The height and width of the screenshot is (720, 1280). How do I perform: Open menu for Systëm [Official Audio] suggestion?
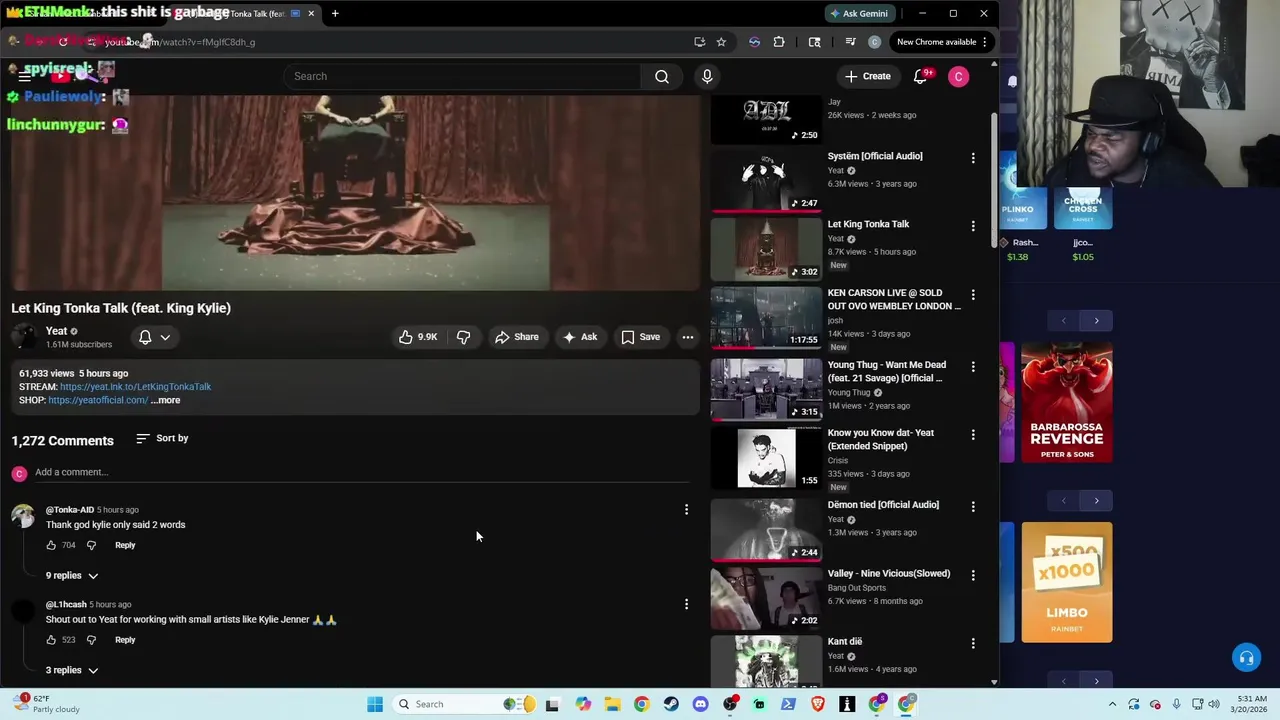pyautogui.click(x=973, y=158)
